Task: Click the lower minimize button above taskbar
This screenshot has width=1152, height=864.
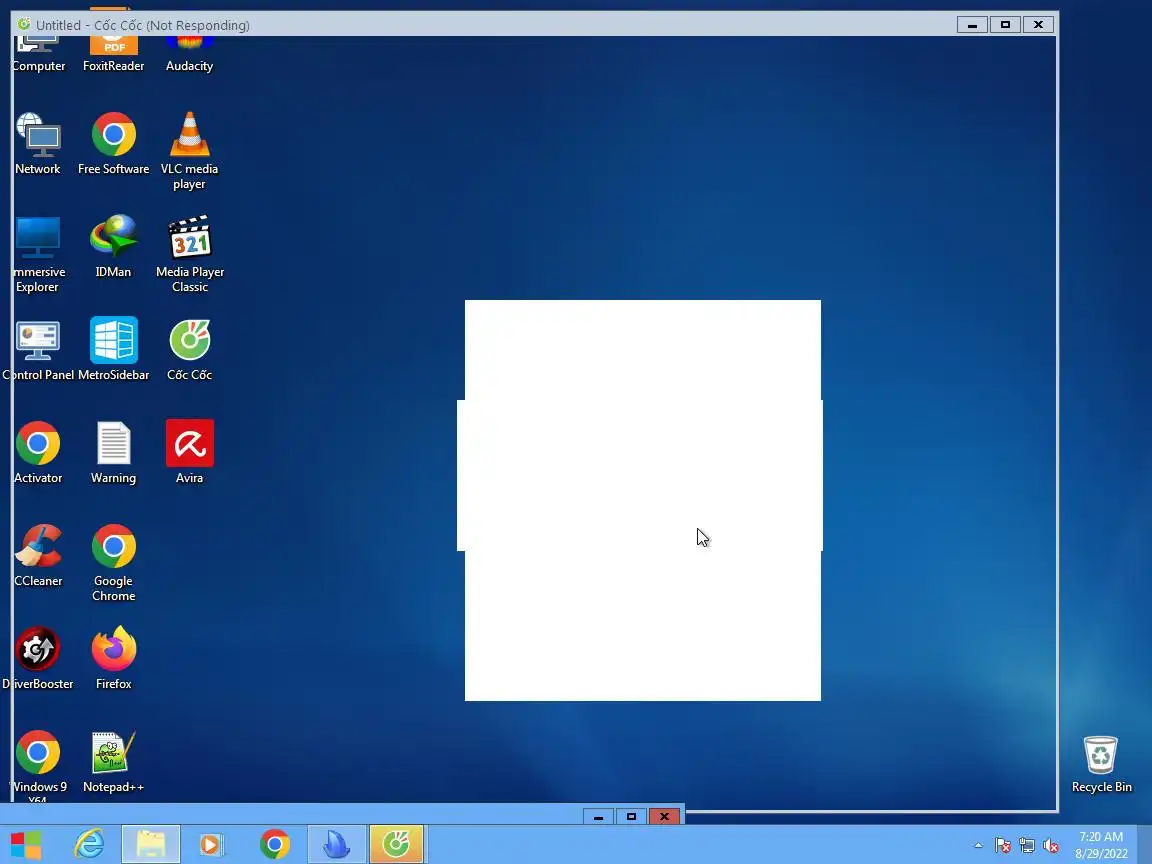Action: point(598,816)
